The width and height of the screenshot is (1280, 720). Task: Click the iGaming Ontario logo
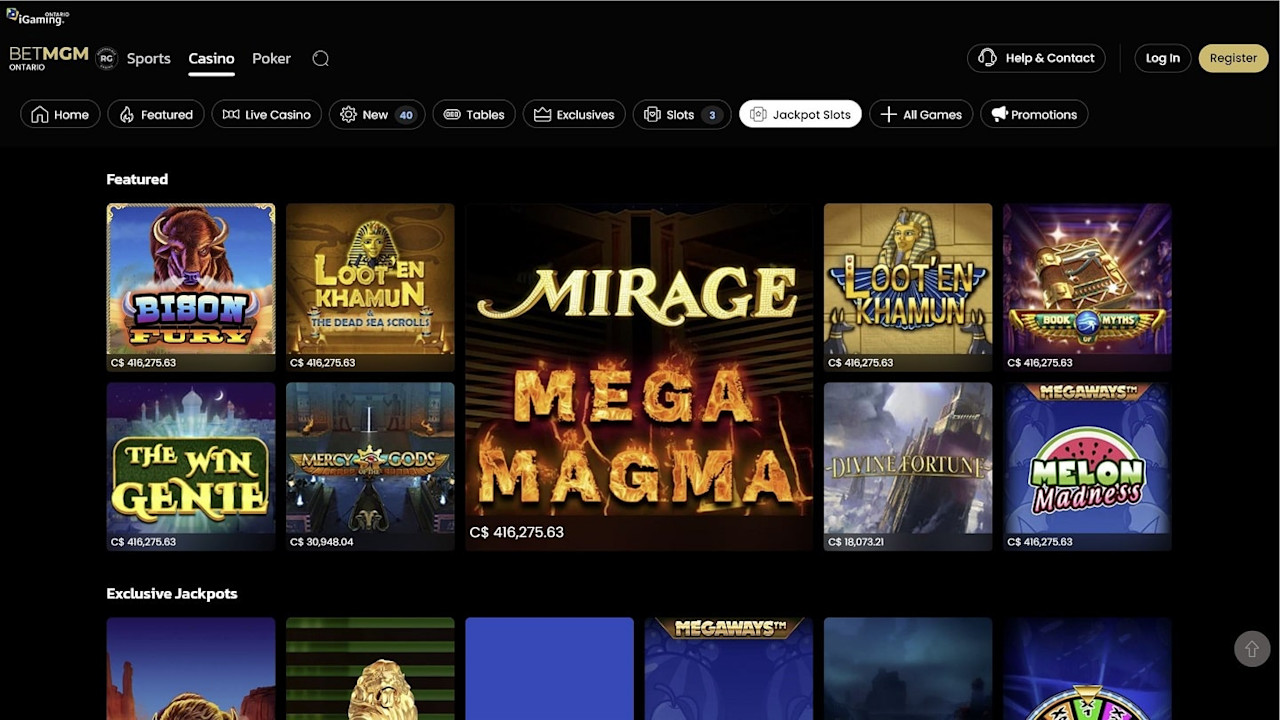click(x=37, y=16)
